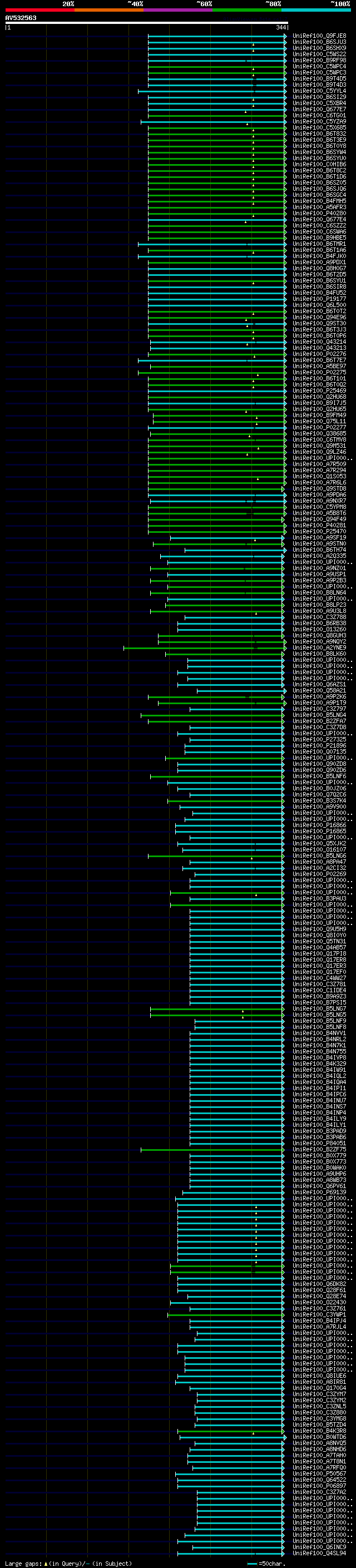Select the UniRef100_A5AFR3 label

coord(319,207)
